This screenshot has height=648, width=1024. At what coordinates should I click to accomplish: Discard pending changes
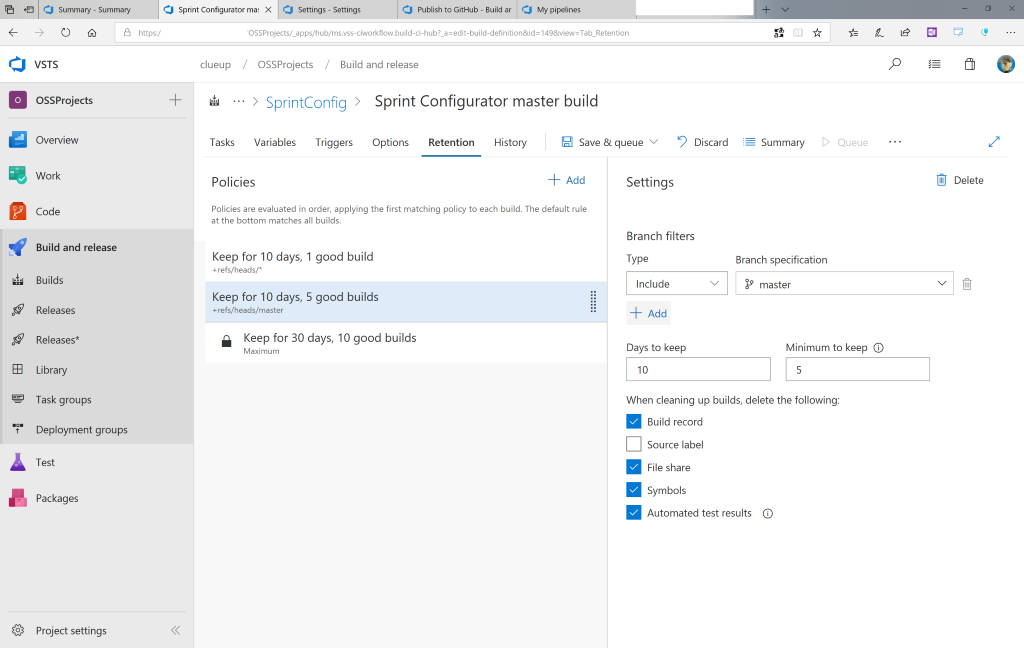pos(703,142)
